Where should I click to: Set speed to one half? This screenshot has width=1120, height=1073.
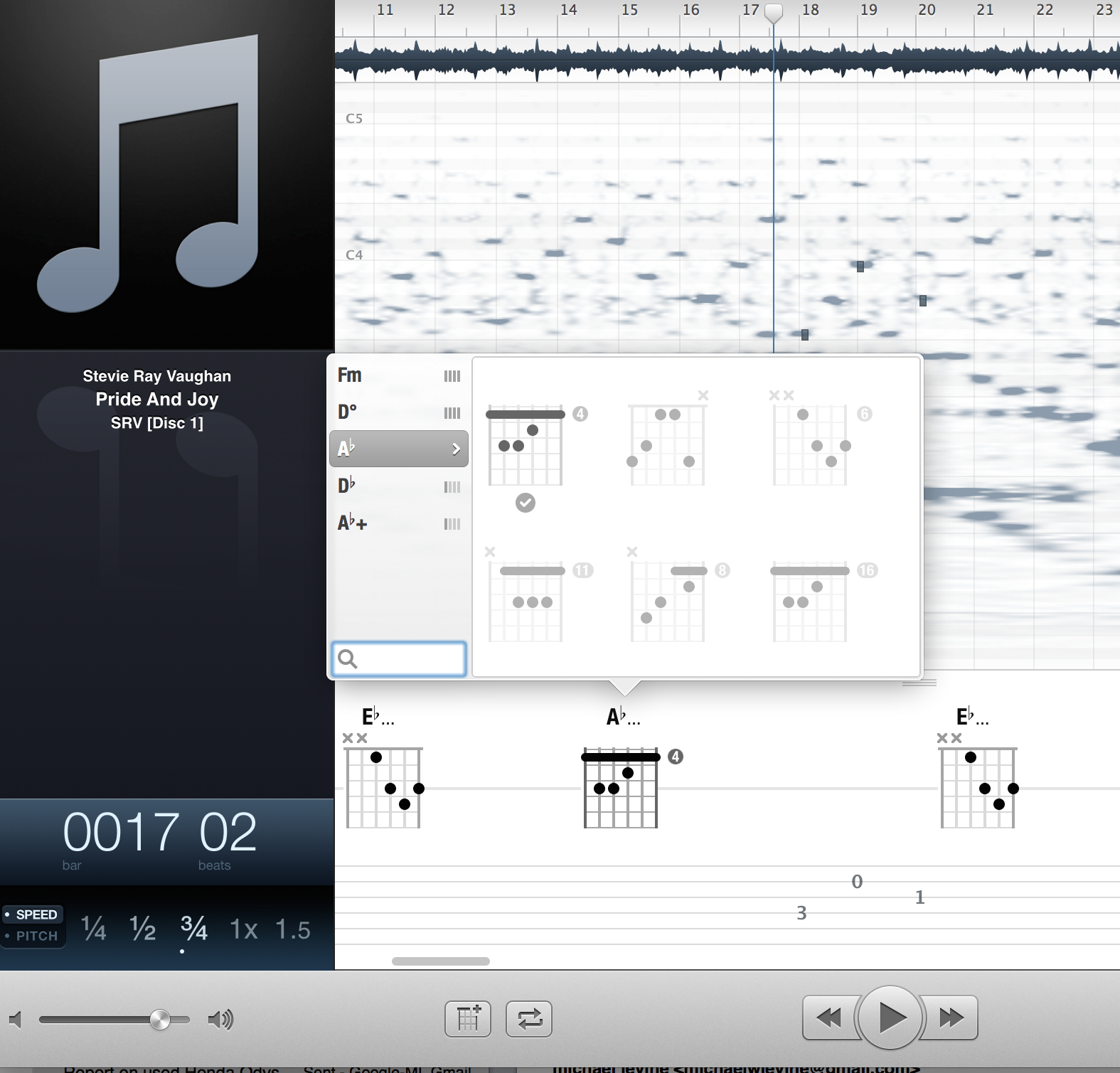tap(143, 929)
